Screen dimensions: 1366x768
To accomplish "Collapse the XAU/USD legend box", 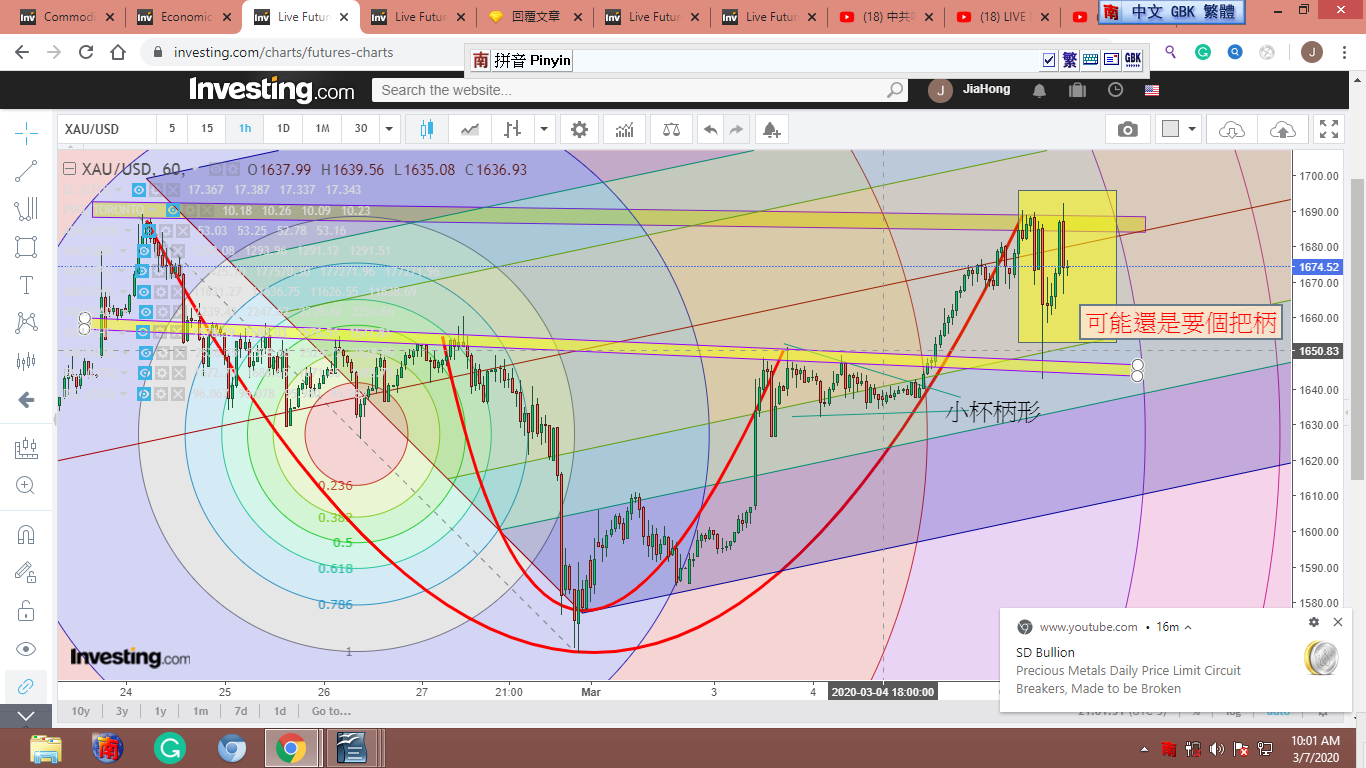I will click(x=69, y=169).
